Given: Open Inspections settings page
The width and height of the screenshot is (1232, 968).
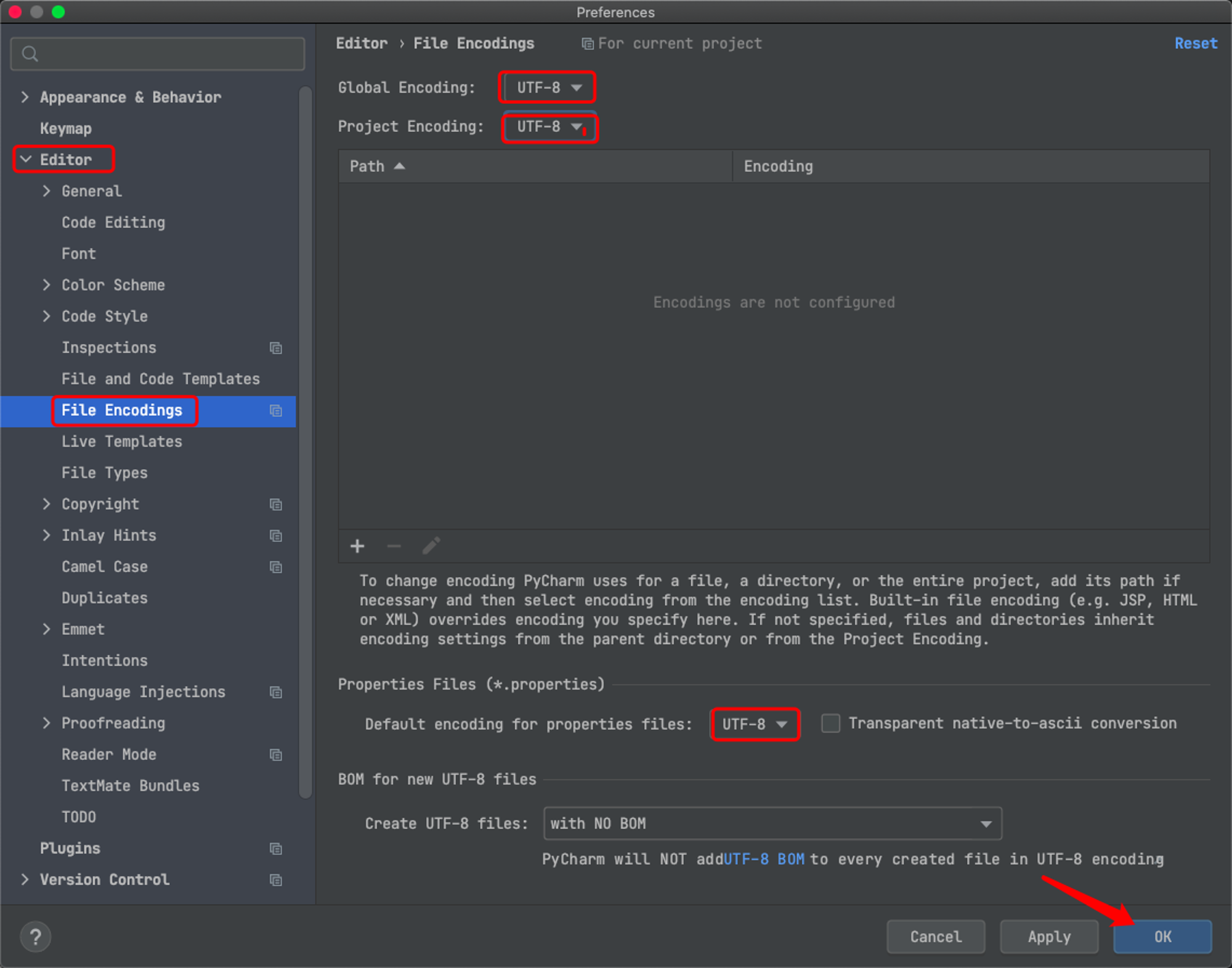Looking at the screenshot, I should [109, 348].
